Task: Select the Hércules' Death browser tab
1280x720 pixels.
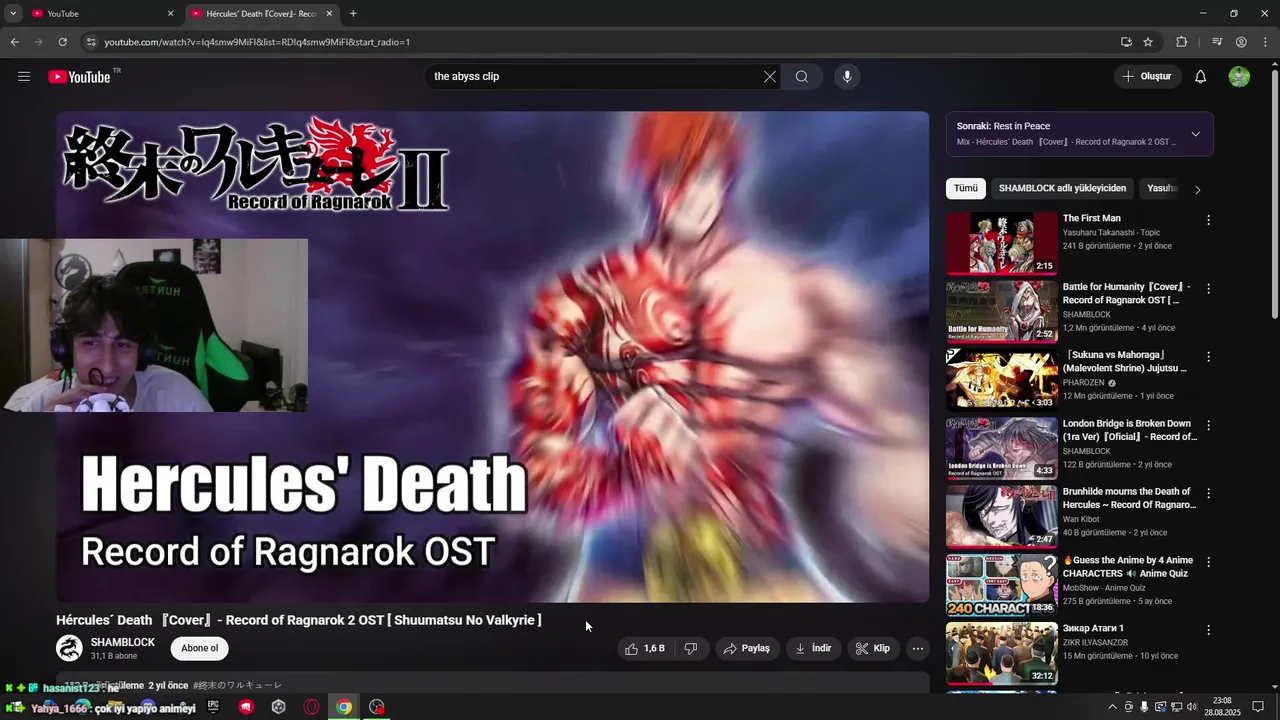Action: (x=262, y=14)
